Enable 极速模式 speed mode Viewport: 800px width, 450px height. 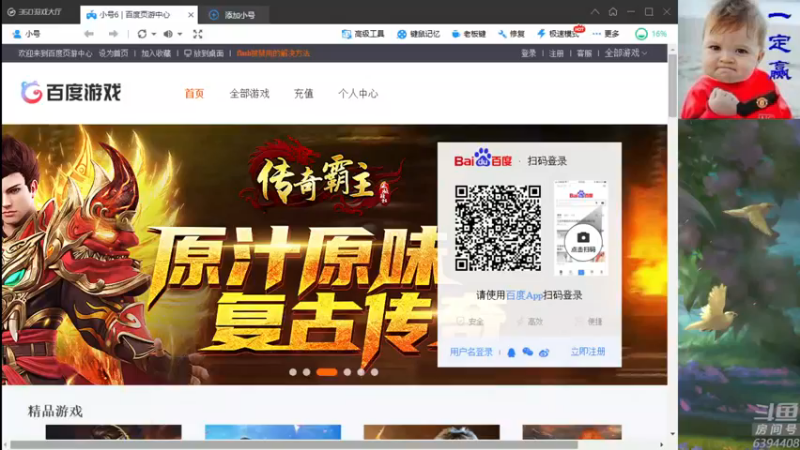[x=558, y=34]
